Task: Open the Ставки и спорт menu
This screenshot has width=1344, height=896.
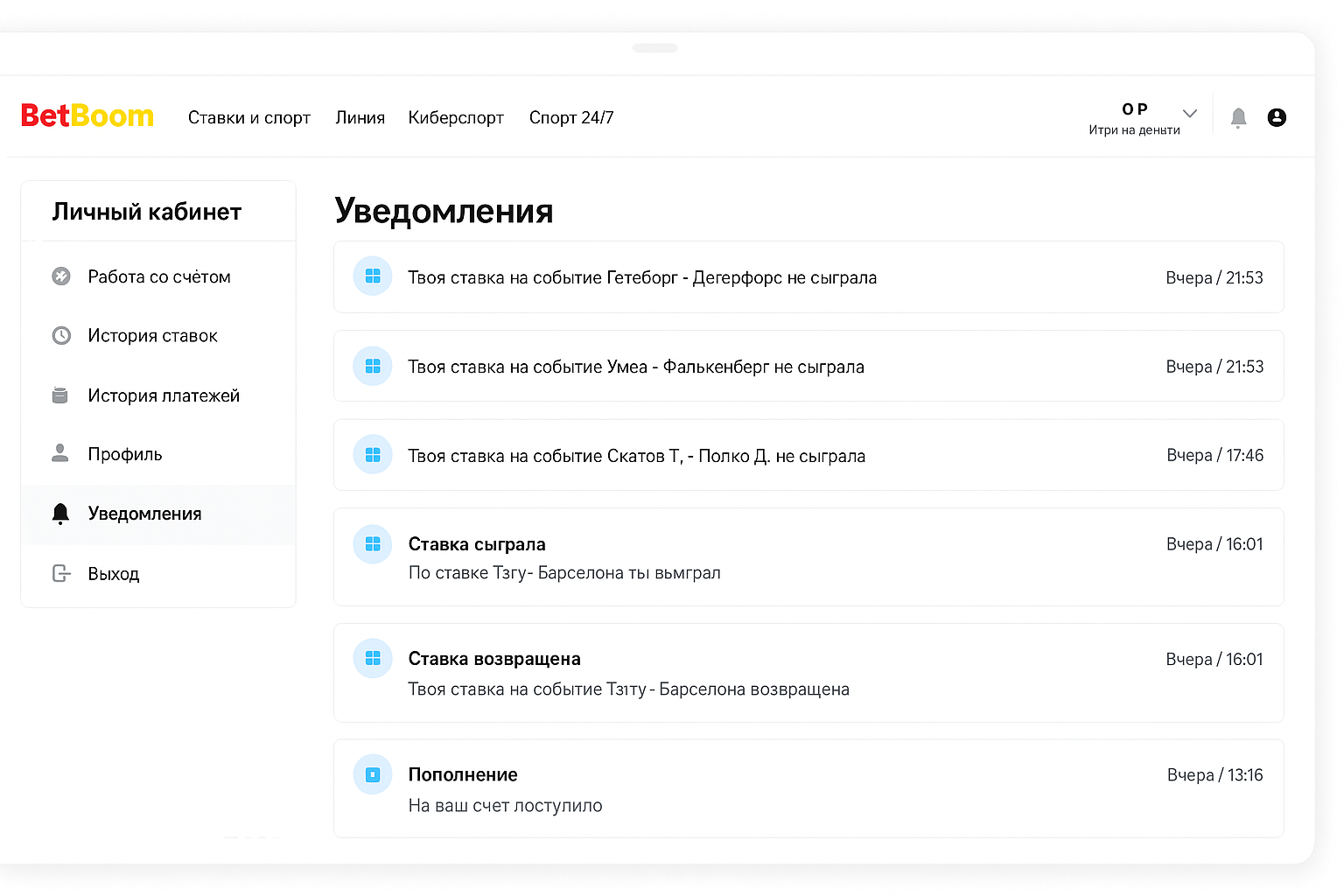Action: pyautogui.click(x=249, y=117)
